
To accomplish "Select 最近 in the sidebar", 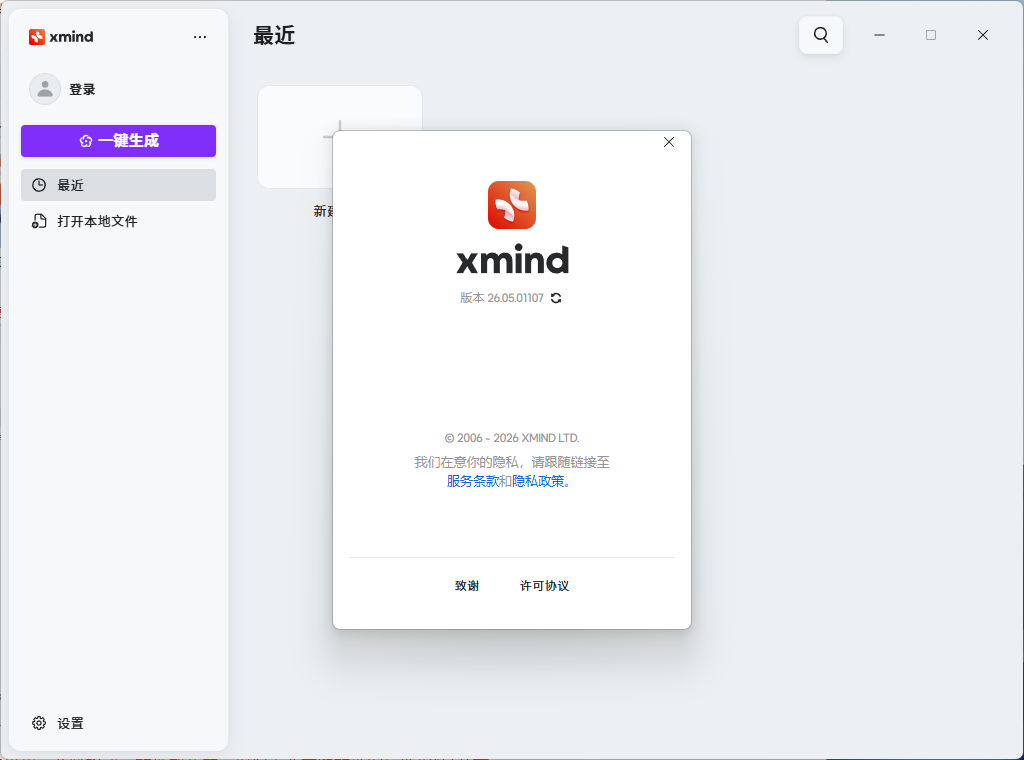I will pos(118,185).
